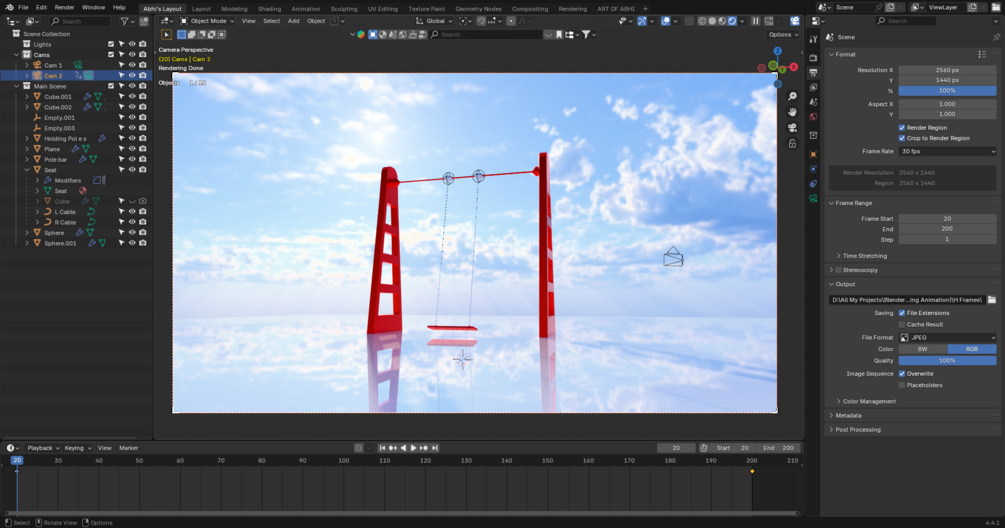Browse for the output folder path
1005x528 pixels.
[992, 300]
